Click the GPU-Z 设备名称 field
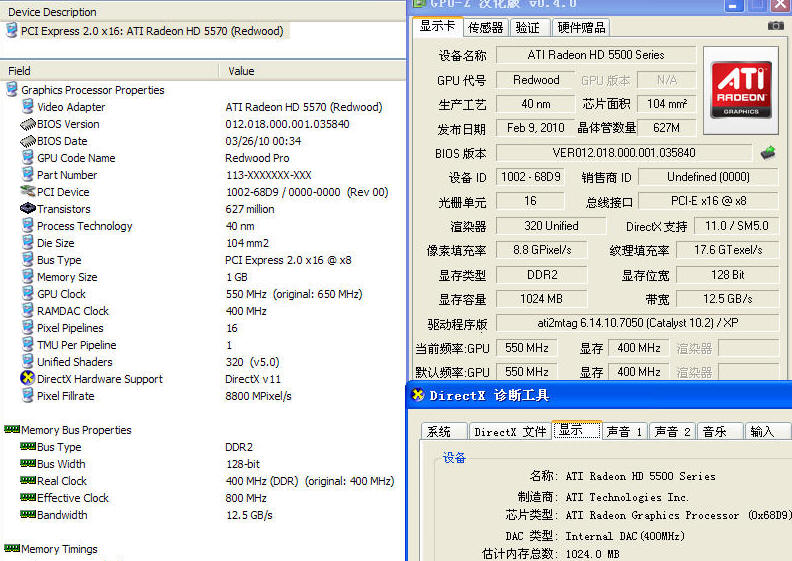792x561 pixels. click(596, 55)
